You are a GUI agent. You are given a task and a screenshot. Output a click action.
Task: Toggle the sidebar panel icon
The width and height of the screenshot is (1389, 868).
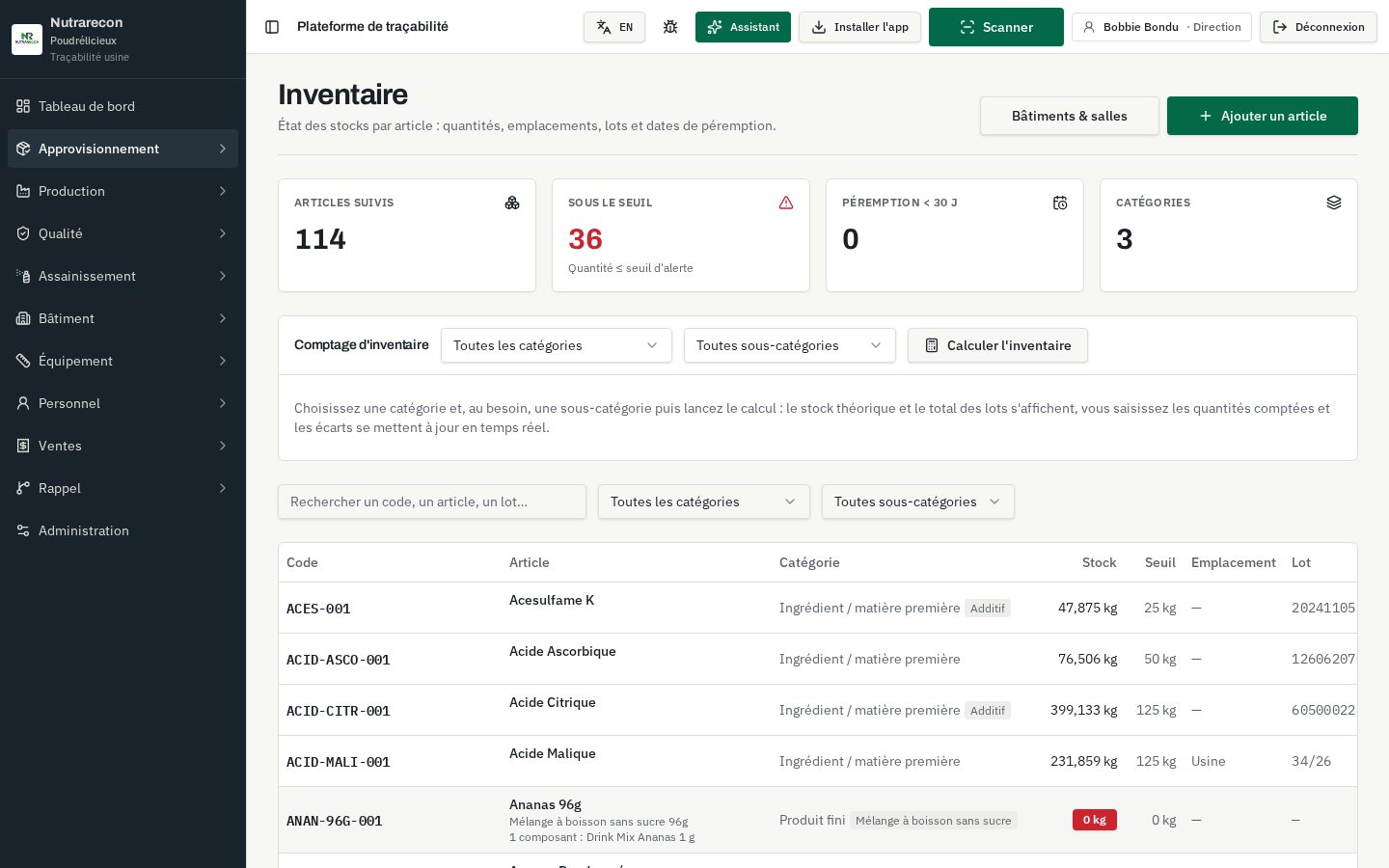click(x=272, y=27)
